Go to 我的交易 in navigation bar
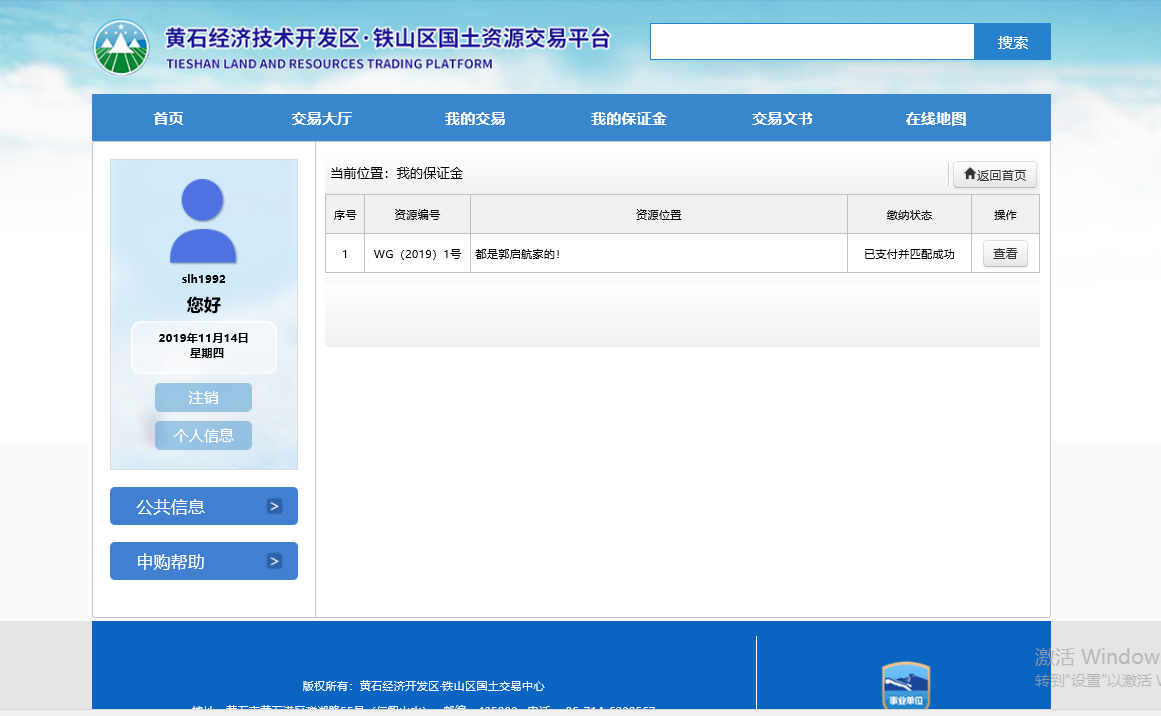Image resolution: width=1161 pixels, height=716 pixels. pyautogui.click(x=475, y=119)
